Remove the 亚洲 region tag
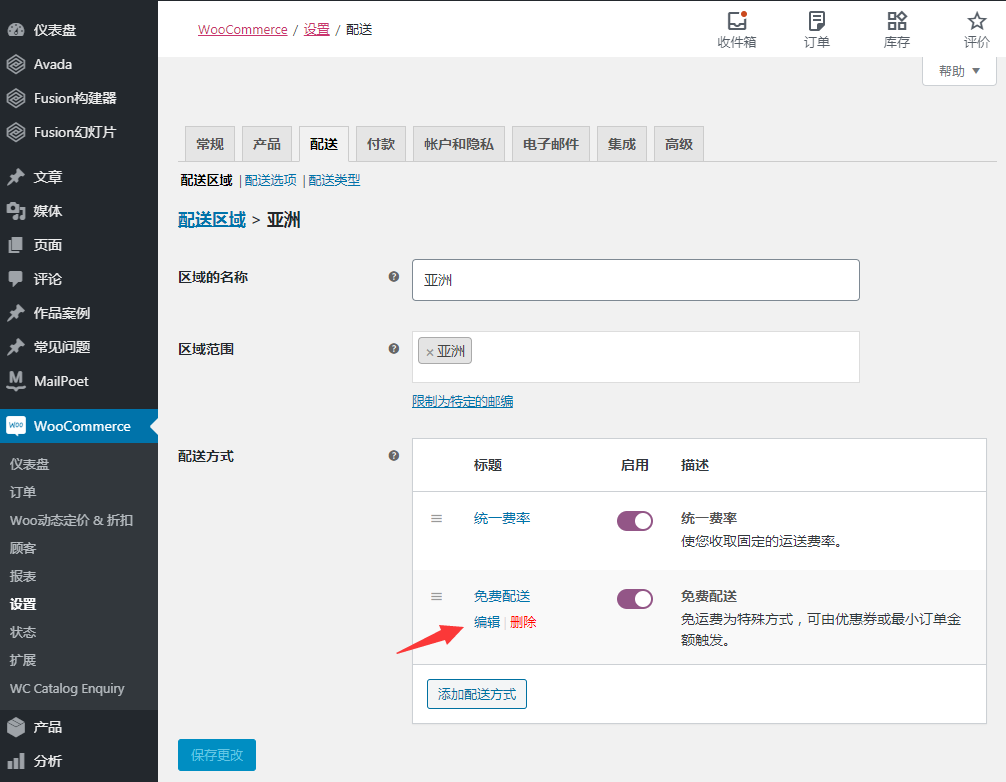This screenshot has height=782, width=1006. (430, 352)
